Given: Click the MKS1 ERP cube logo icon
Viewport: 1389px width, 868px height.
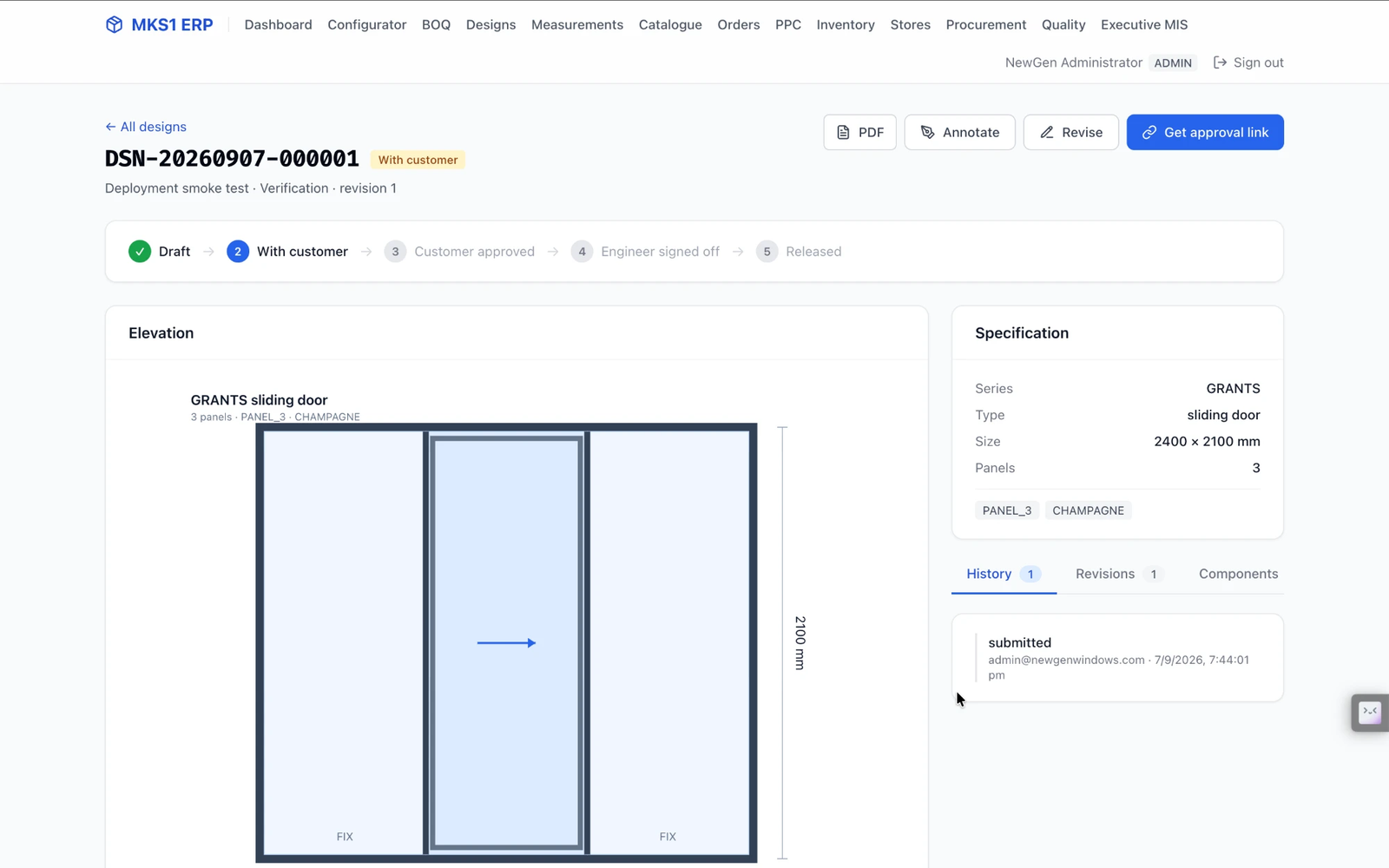Looking at the screenshot, I should [114, 24].
